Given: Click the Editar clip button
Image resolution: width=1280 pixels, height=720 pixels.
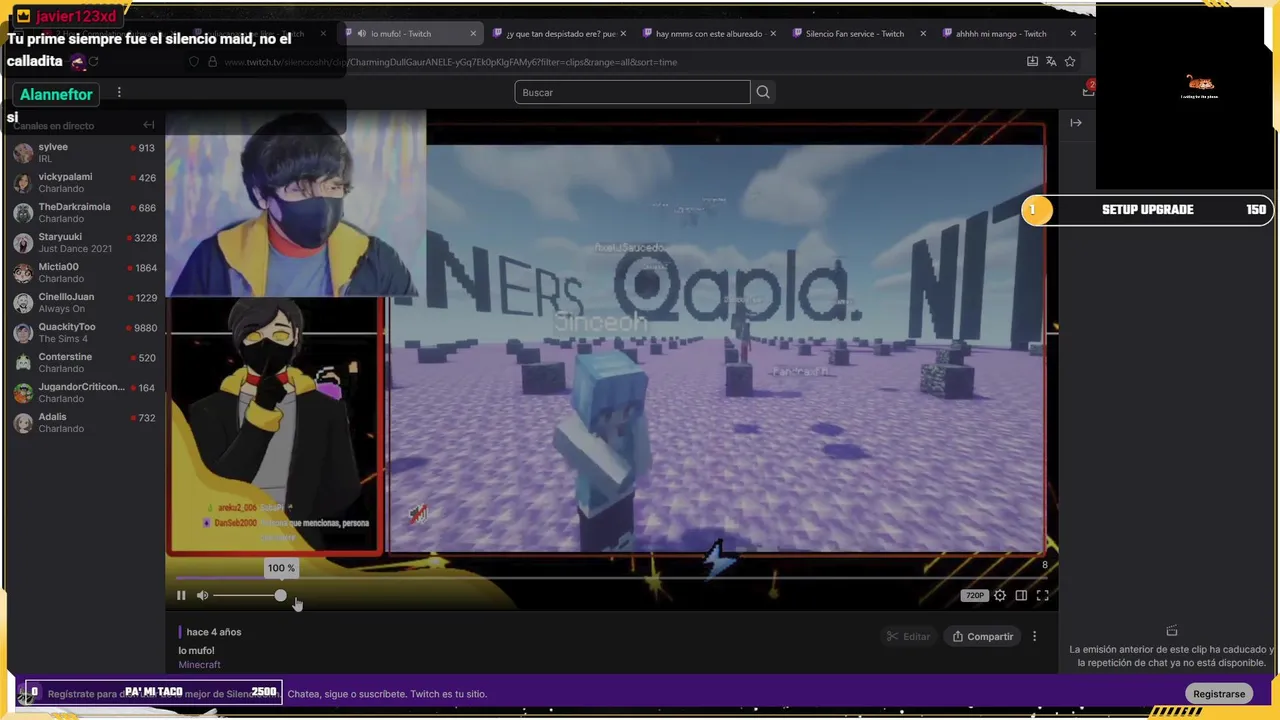Looking at the screenshot, I should point(908,637).
